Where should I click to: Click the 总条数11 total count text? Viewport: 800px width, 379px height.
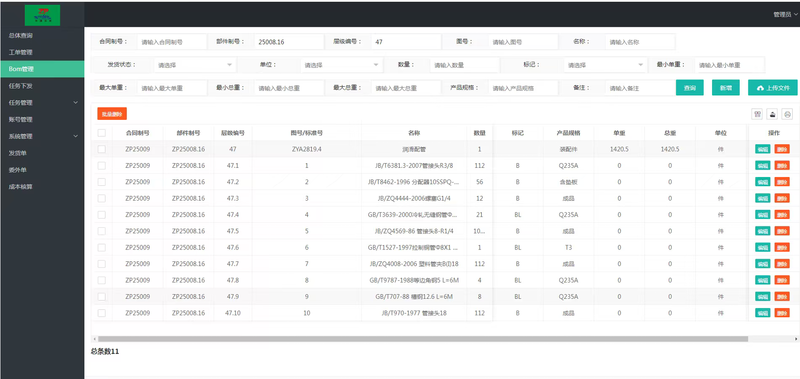(x=105, y=351)
